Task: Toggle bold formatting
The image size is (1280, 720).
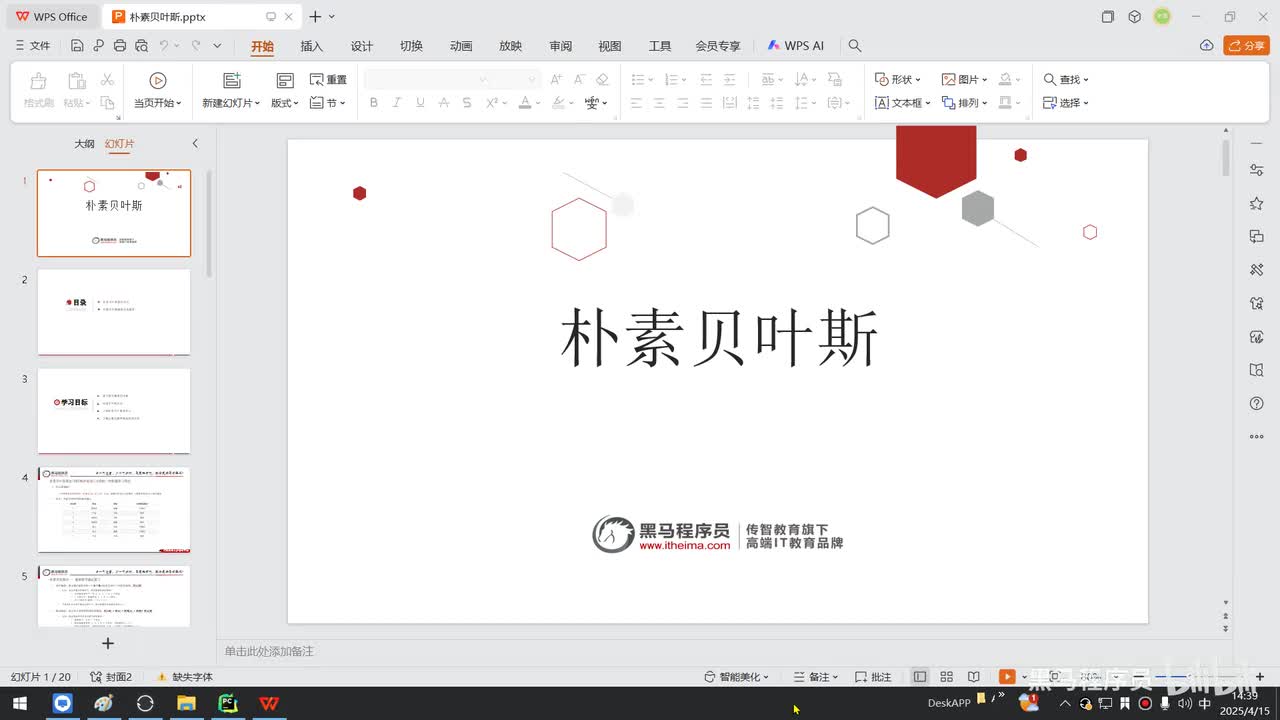Action: click(x=374, y=103)
